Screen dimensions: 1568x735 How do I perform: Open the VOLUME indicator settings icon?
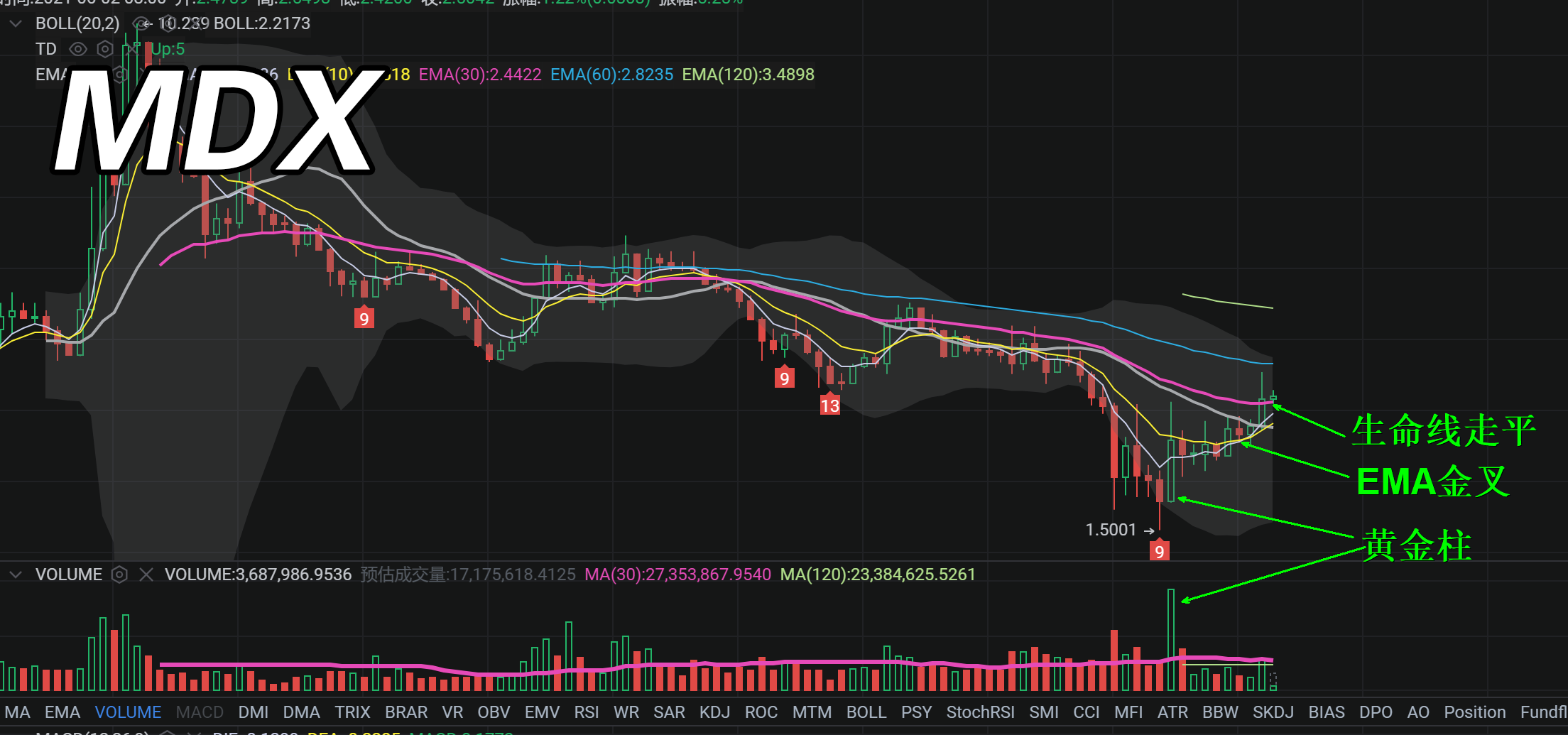coord(119,575)
